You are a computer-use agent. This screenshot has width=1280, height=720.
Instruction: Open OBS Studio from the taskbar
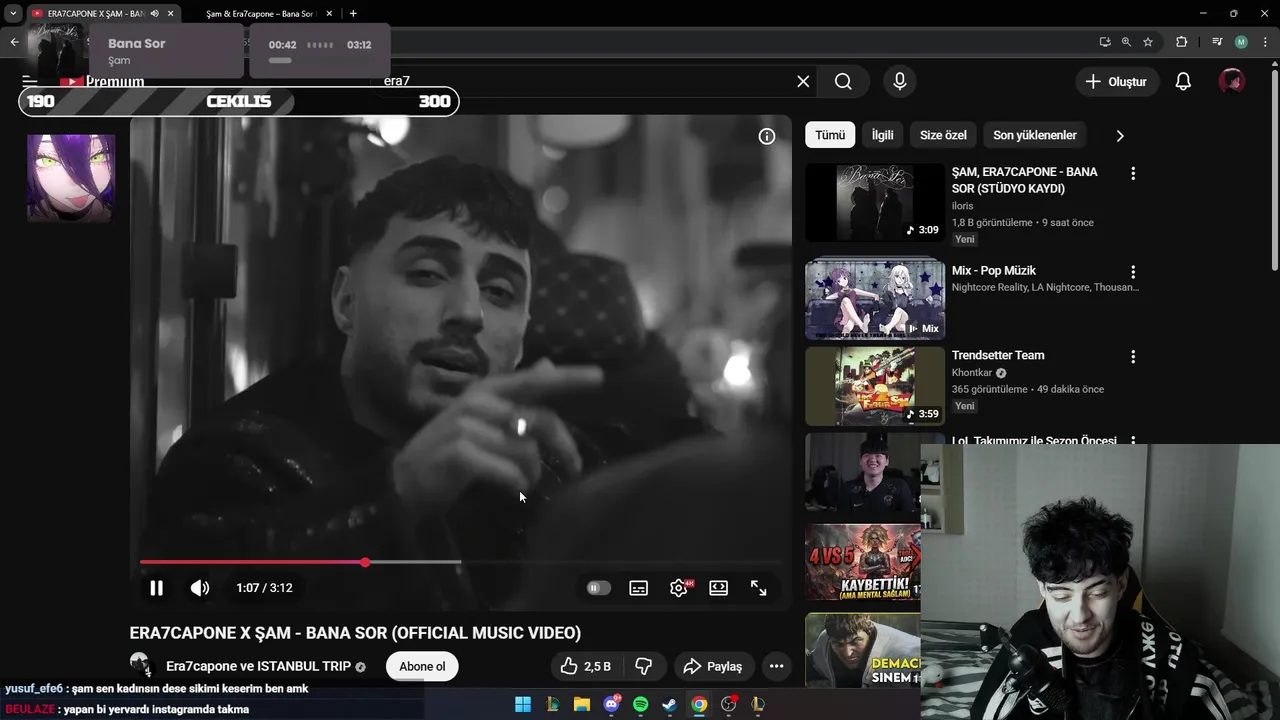click(x=729, y=705)
